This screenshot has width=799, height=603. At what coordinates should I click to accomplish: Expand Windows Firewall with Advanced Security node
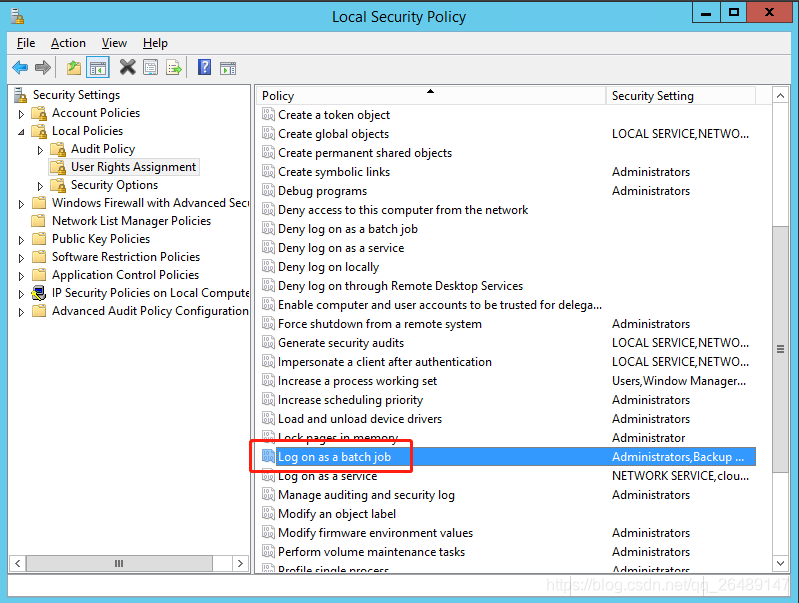click(x=21, y=204)
